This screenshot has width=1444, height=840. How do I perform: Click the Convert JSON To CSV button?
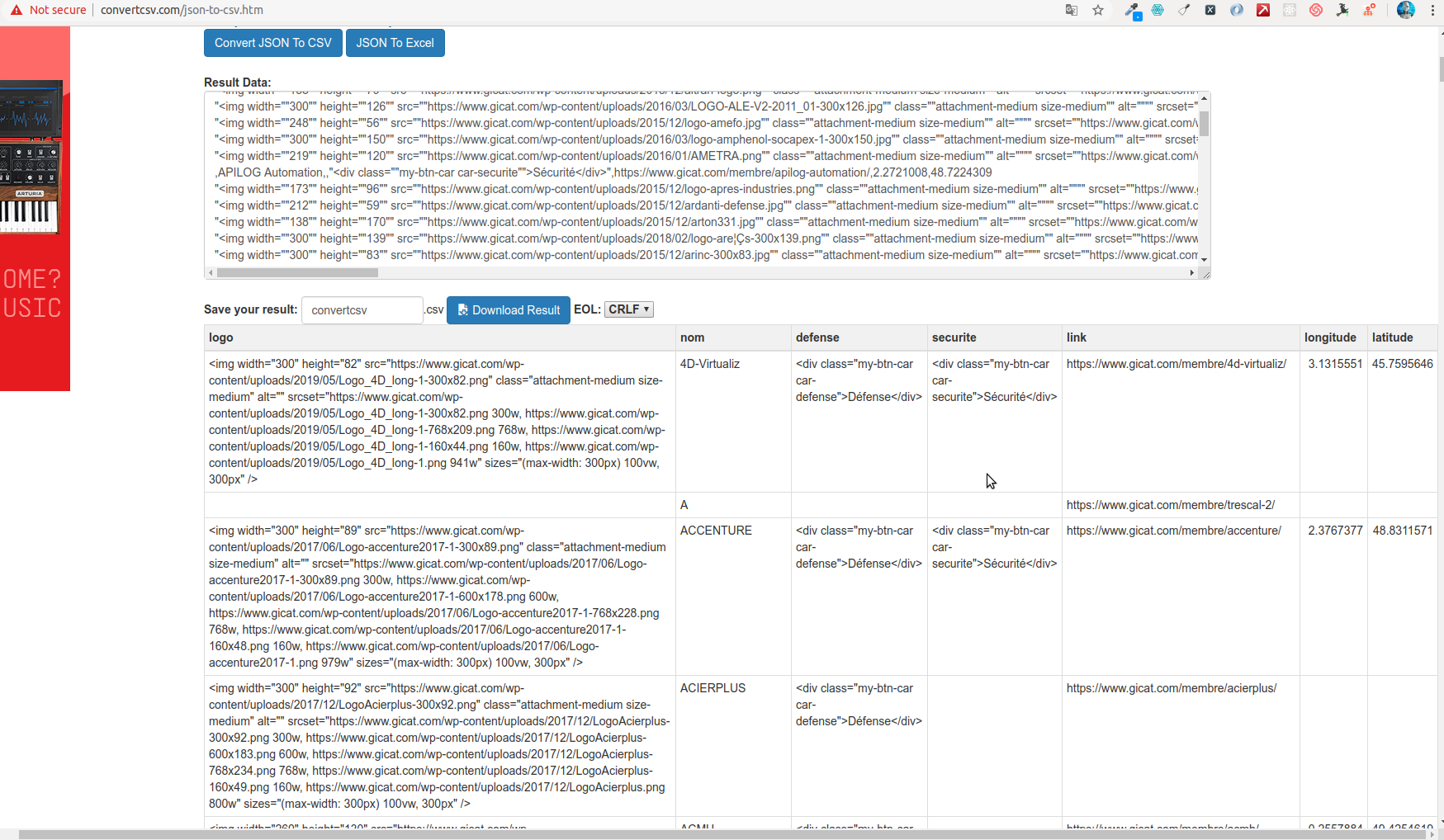tap(273, 43)
